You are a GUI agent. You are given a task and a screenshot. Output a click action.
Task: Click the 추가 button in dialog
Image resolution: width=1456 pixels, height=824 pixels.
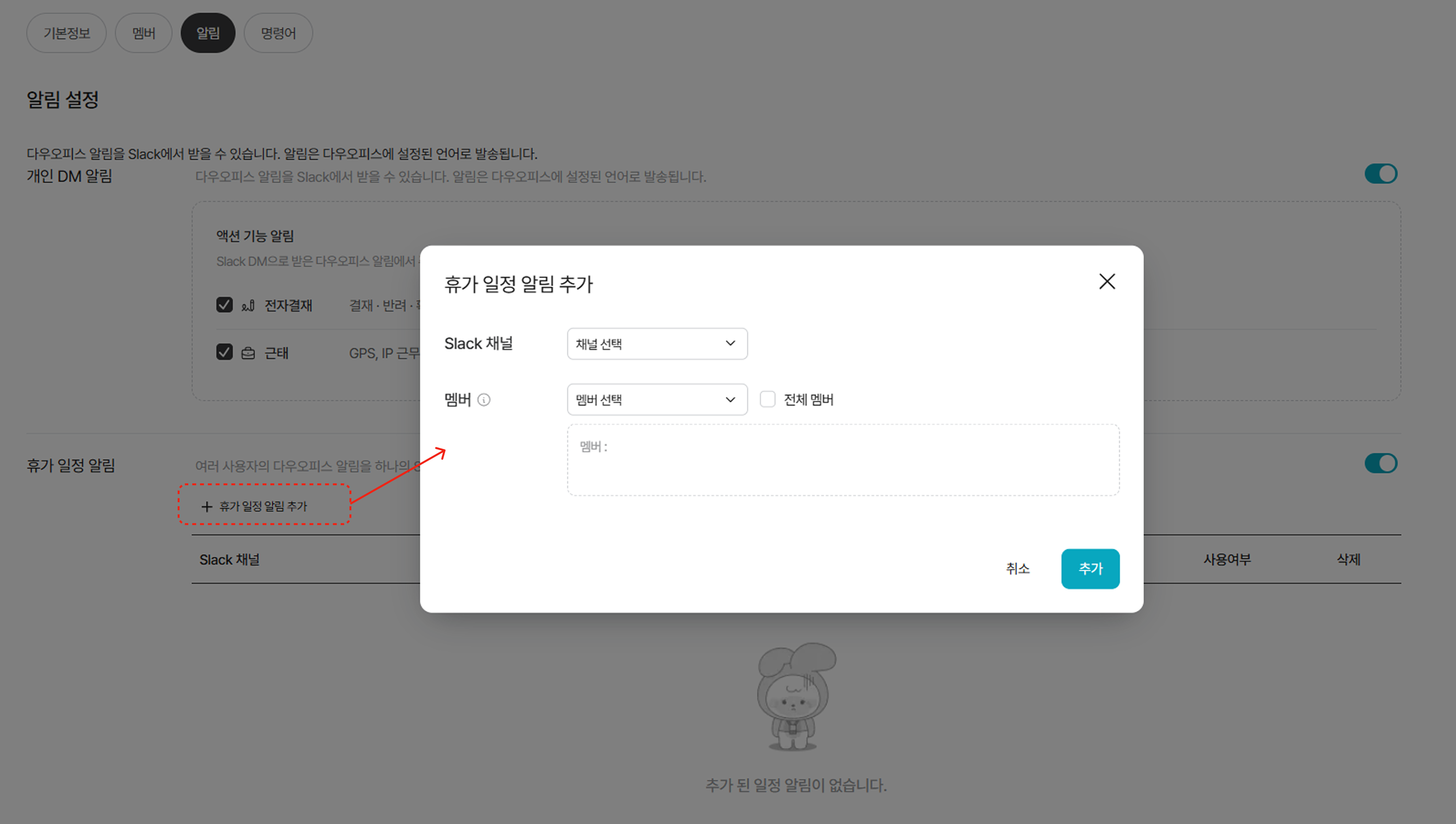coord(1091,569)
